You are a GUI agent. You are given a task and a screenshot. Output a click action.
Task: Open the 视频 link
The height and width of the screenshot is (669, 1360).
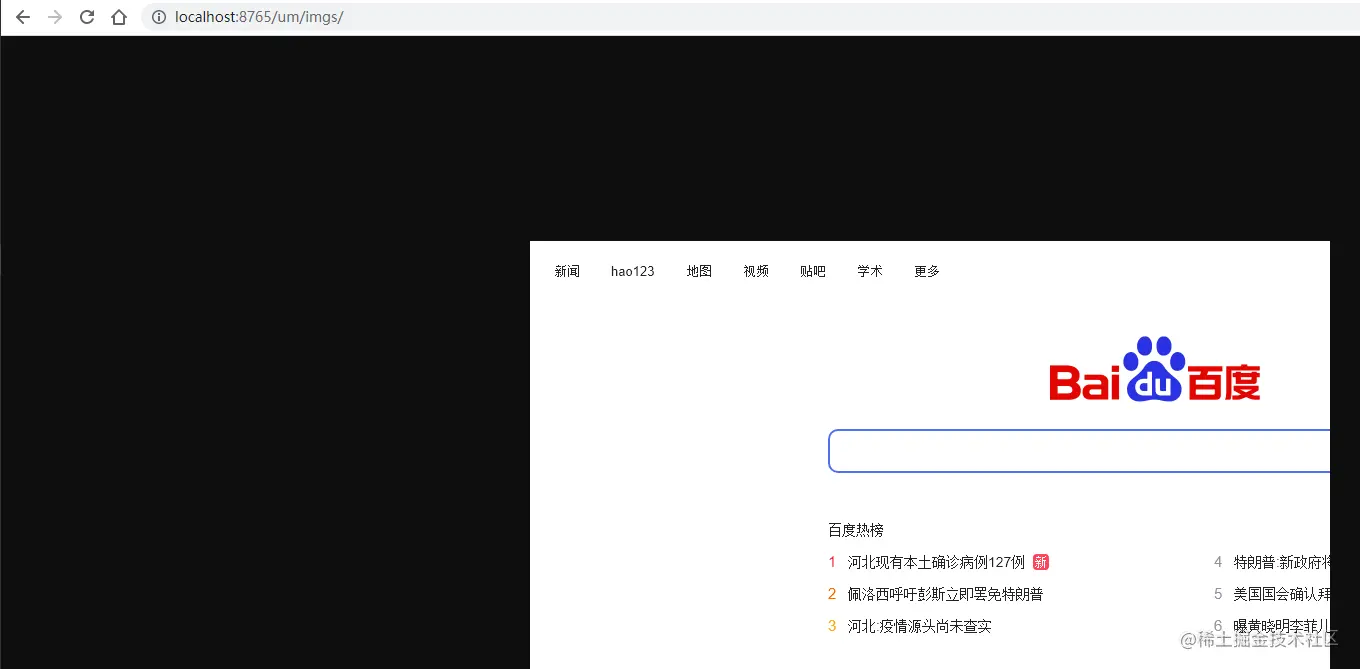point(756,271)
